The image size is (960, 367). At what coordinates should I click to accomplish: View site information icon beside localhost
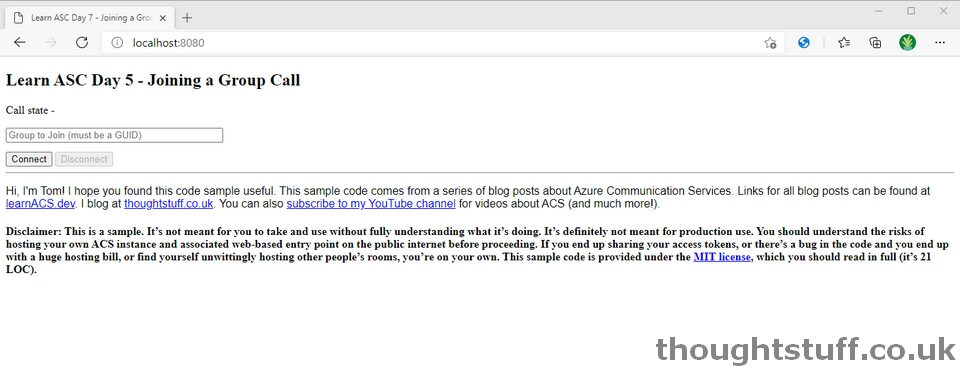click(118, 43)
